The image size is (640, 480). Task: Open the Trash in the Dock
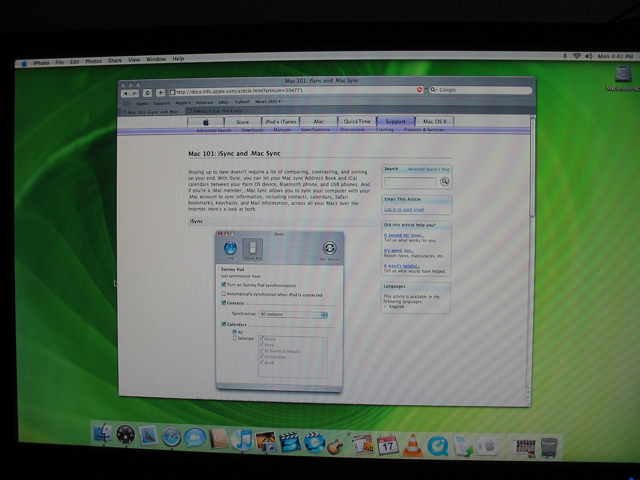[x=549, y=447]
